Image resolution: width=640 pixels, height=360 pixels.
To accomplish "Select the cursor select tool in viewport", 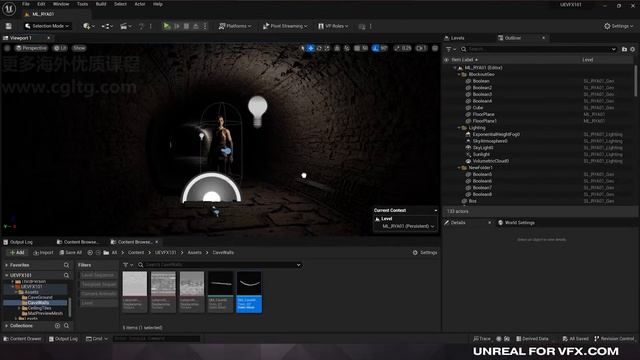I will tap(302, 48).
